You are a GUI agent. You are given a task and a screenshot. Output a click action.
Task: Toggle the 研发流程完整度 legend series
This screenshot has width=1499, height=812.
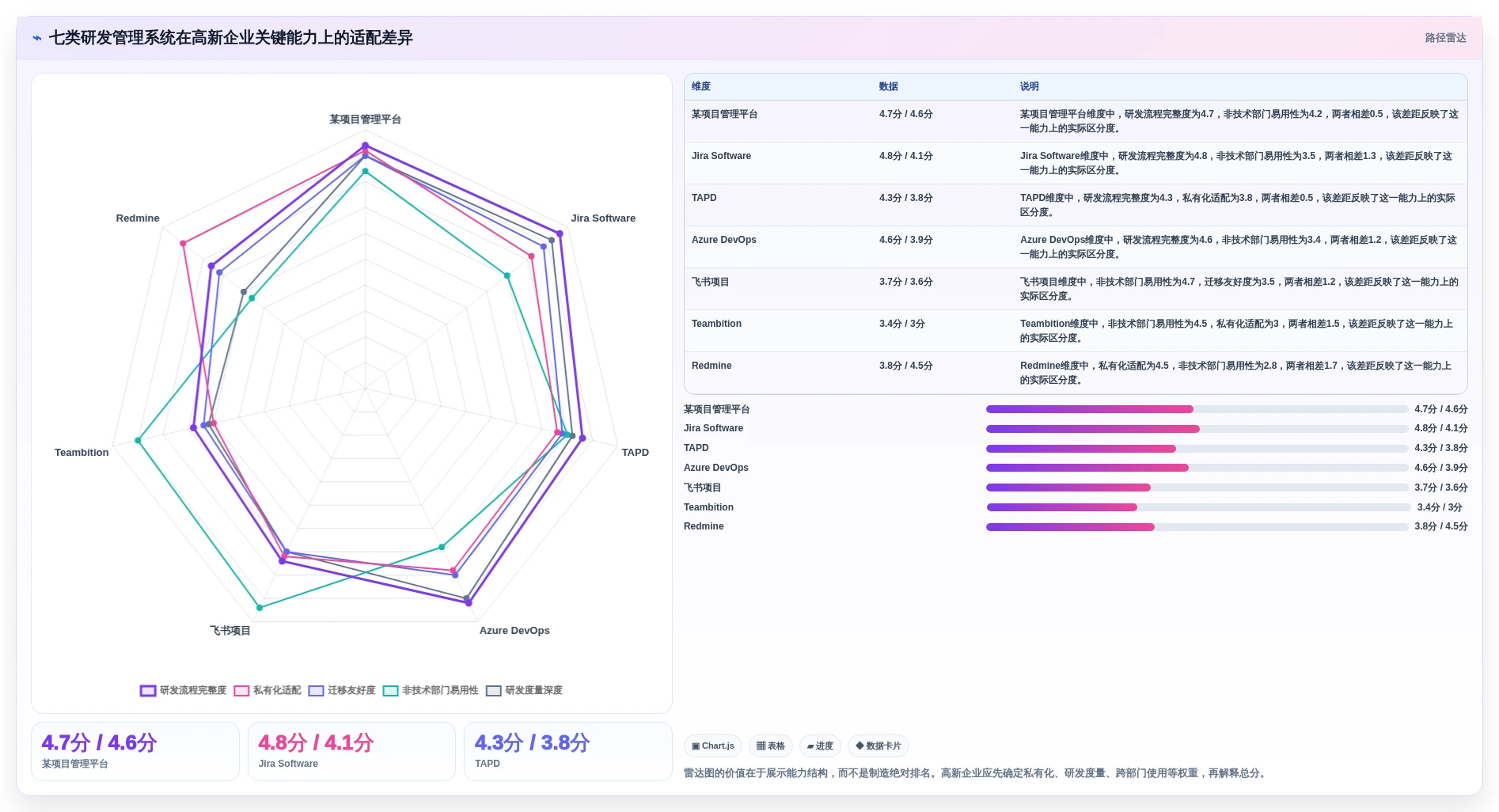pos(183,690)
